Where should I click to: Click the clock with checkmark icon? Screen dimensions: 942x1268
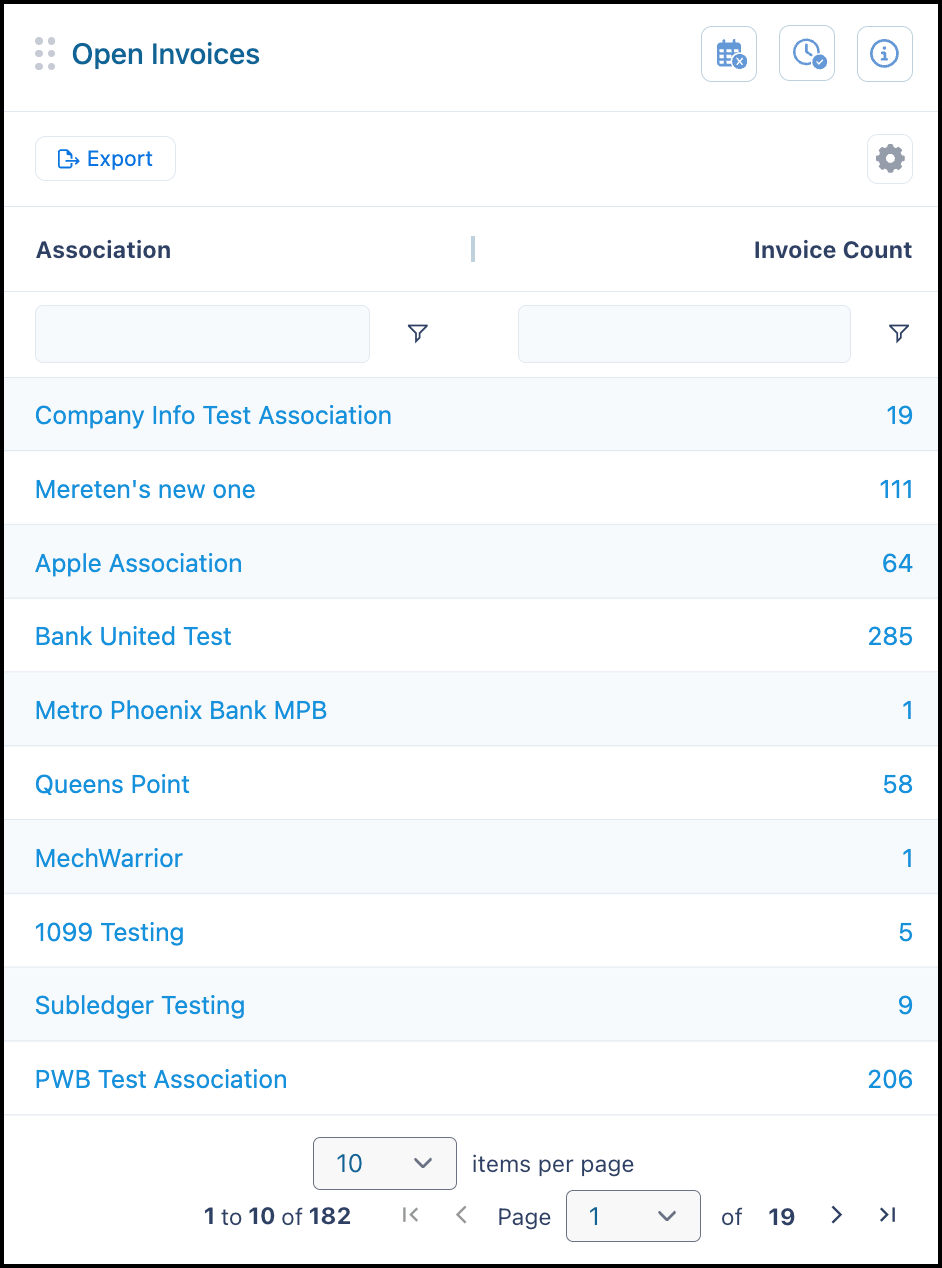coord(807,54)
